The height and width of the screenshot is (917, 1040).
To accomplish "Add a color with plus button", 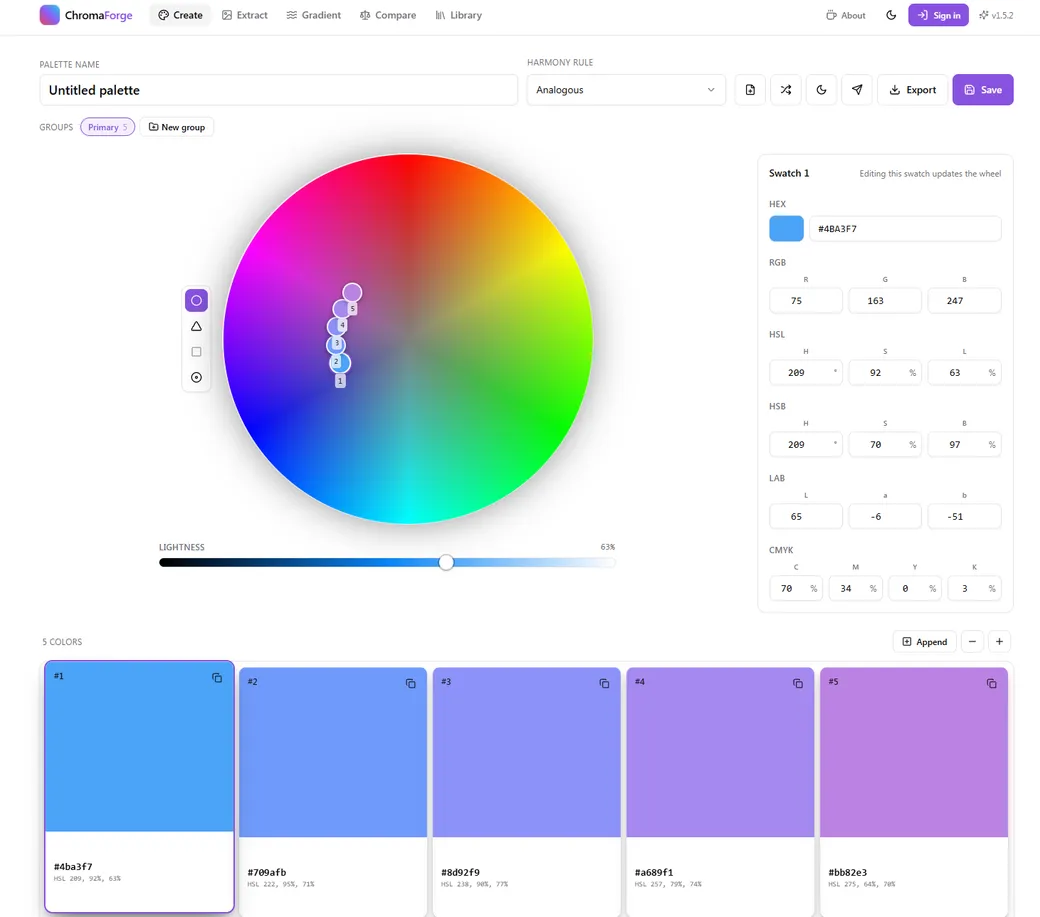I will (x=1000, y=642).
